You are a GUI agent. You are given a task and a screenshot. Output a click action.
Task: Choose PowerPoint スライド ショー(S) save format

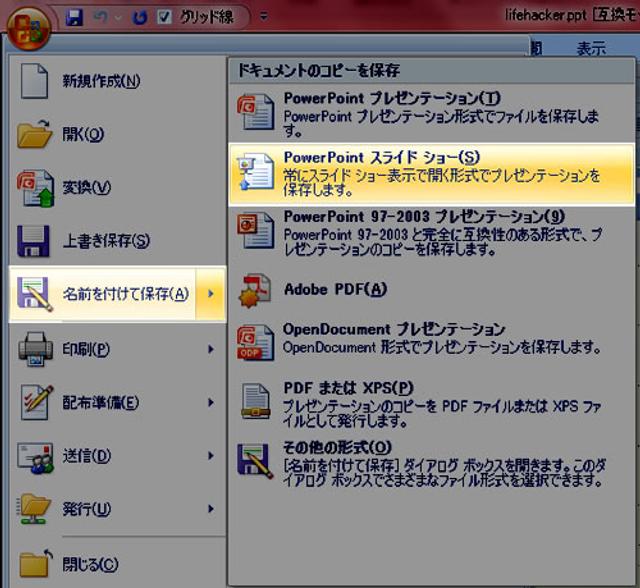(431, 173)
